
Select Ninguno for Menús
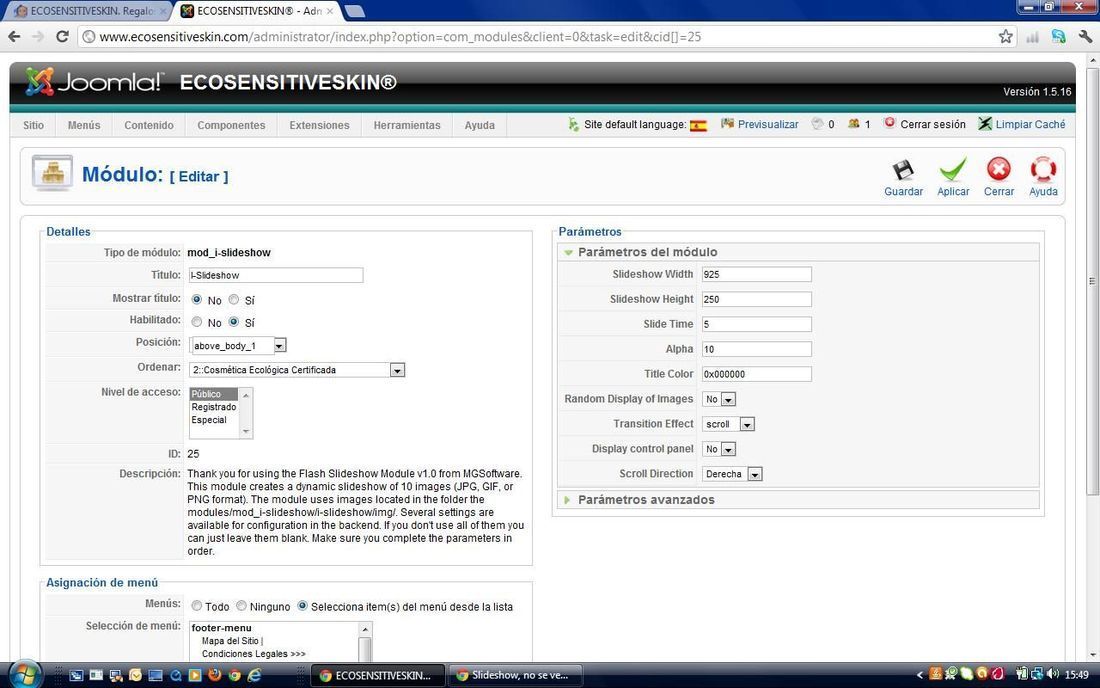241,606
